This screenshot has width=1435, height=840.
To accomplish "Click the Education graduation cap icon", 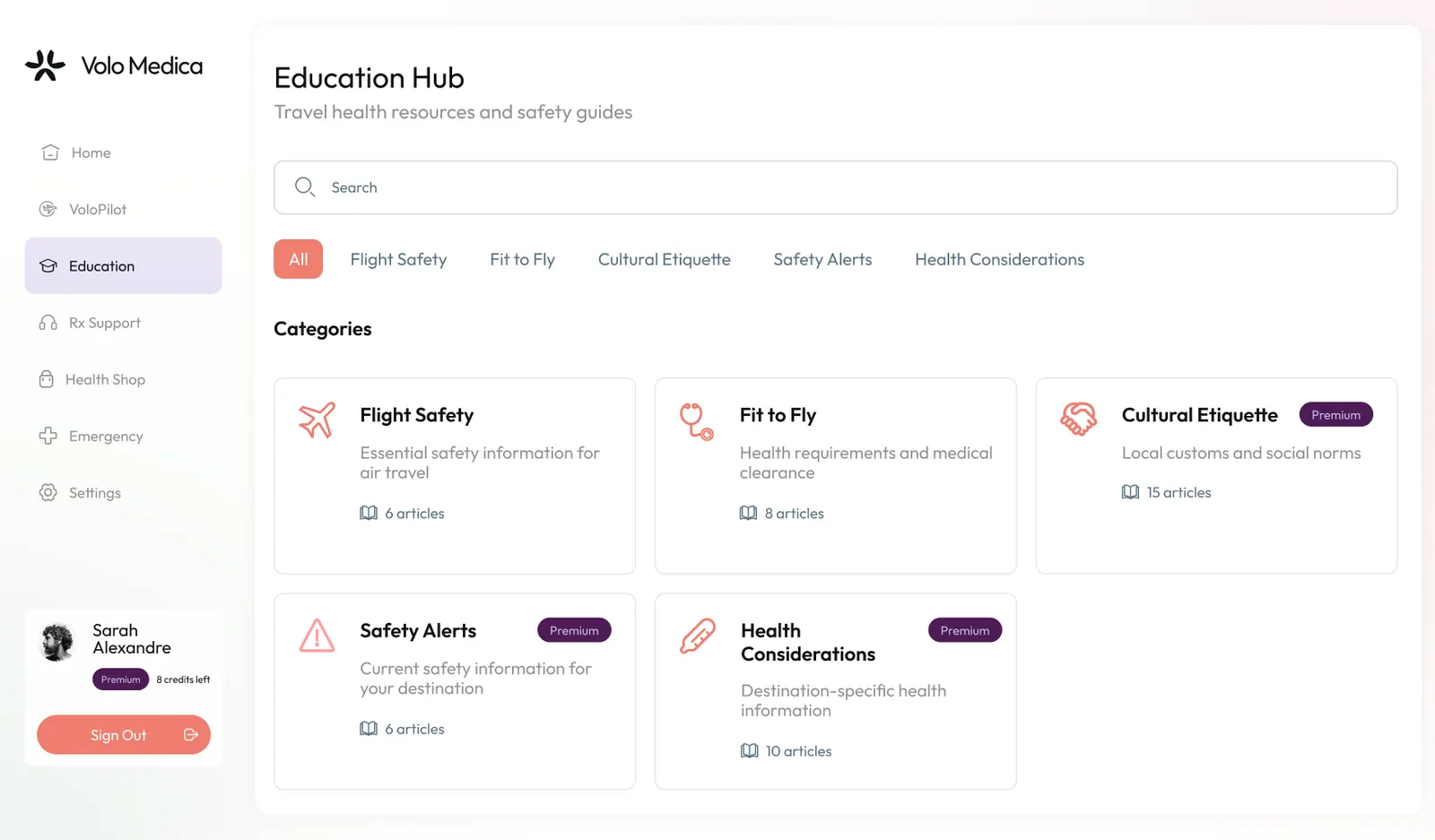I will (x=48, y=266).
